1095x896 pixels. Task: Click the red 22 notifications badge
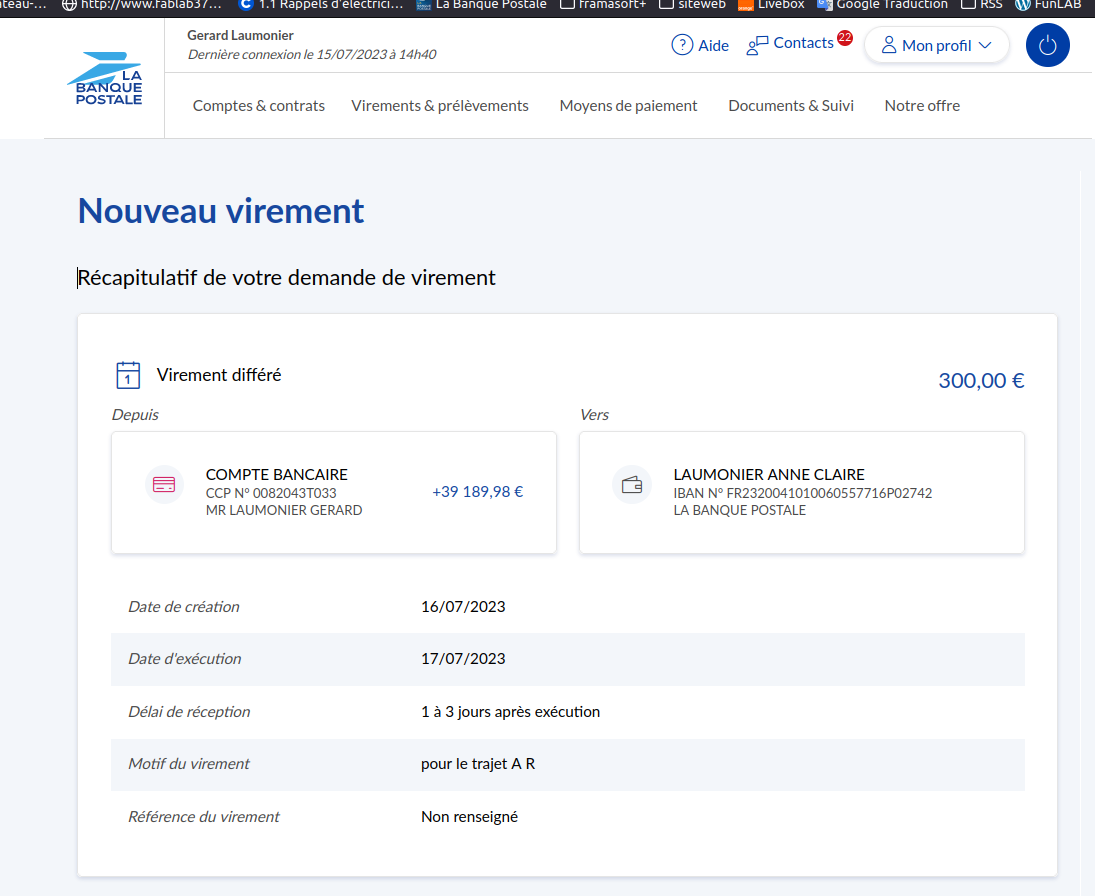click(845, 38)
